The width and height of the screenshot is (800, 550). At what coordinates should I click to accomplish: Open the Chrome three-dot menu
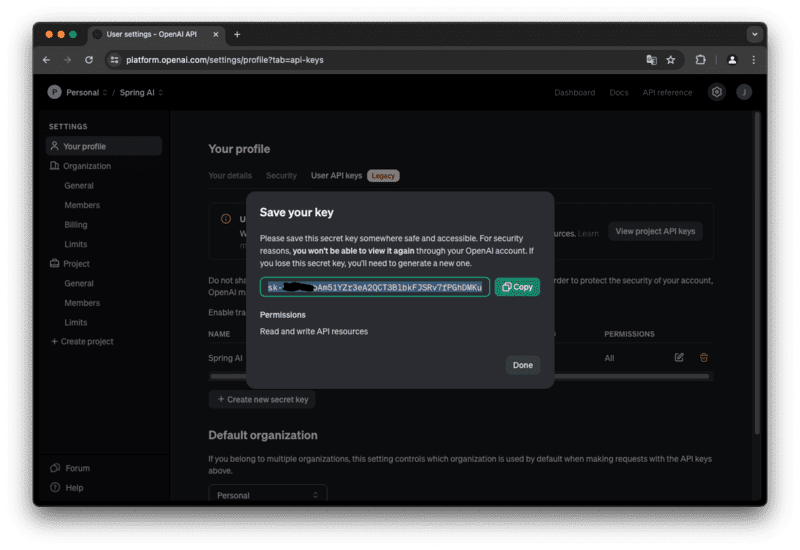pos(753,60)
